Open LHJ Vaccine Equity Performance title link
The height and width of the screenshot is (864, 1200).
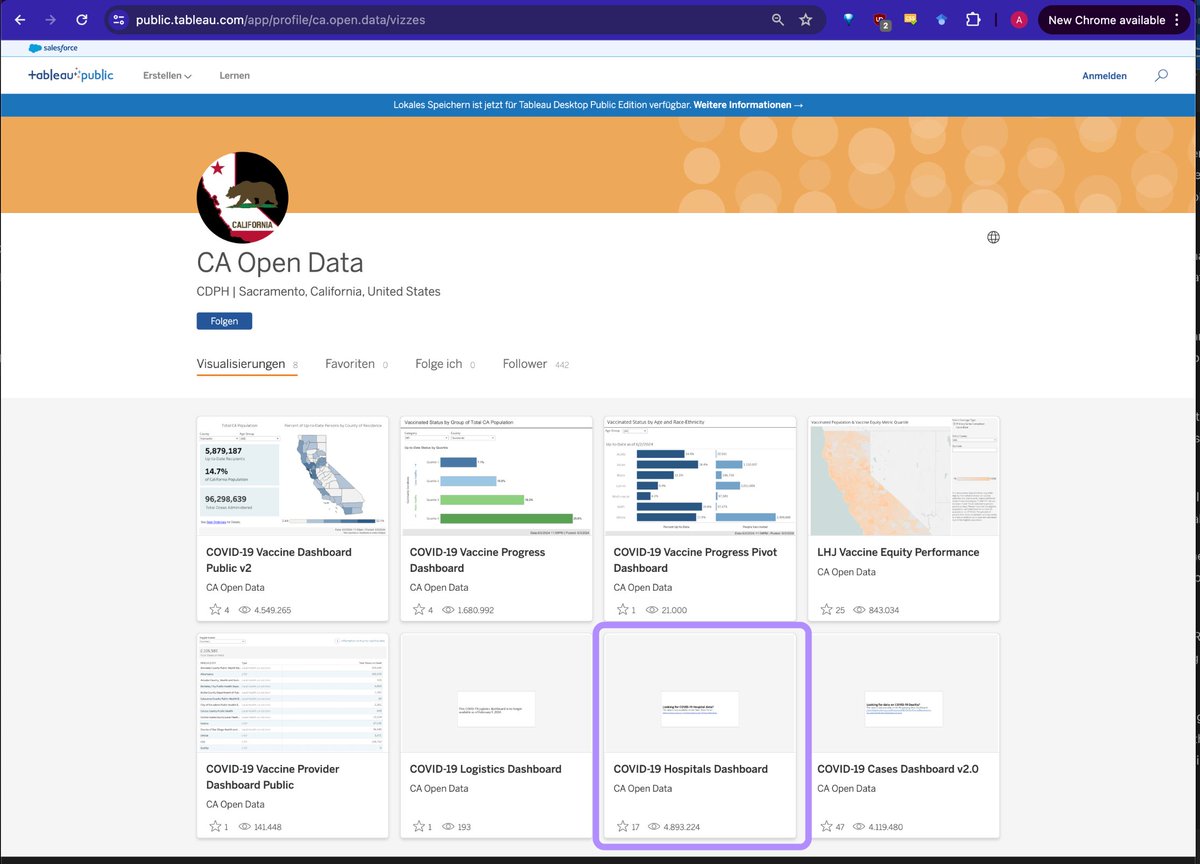pos(898,552)
